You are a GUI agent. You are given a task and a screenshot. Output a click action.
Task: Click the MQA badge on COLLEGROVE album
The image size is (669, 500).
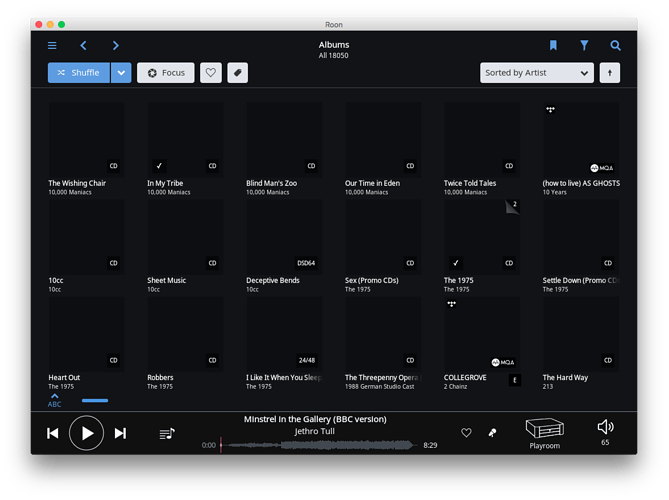click(503, 362)
